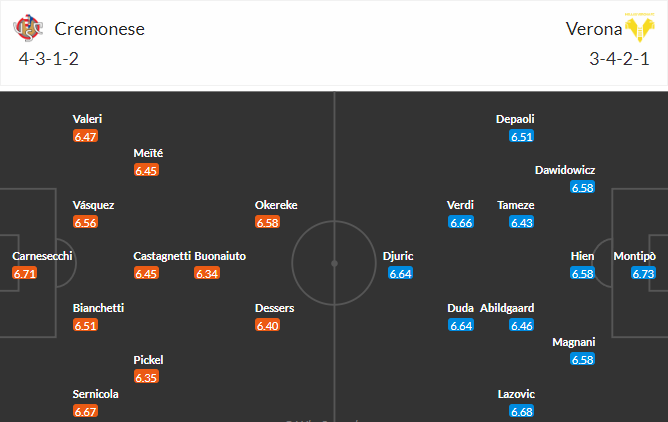Select player Abildgaard on the pitch

pyautogui.click(x=507, y=308)
